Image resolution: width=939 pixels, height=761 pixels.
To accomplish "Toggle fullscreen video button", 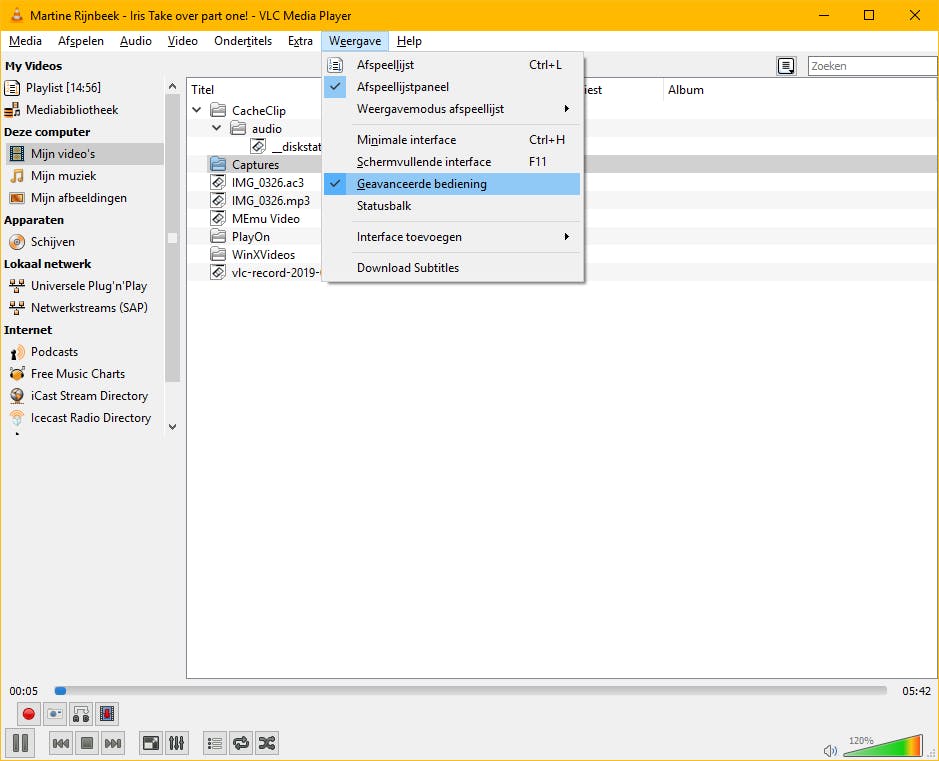I will point(150,744).
